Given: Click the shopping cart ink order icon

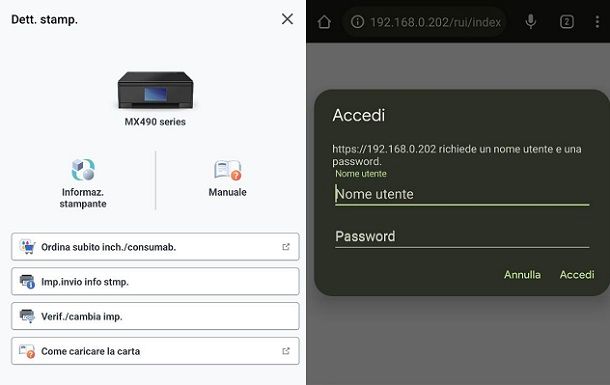Looking at the screenshot, I should (x=27, y=247).
